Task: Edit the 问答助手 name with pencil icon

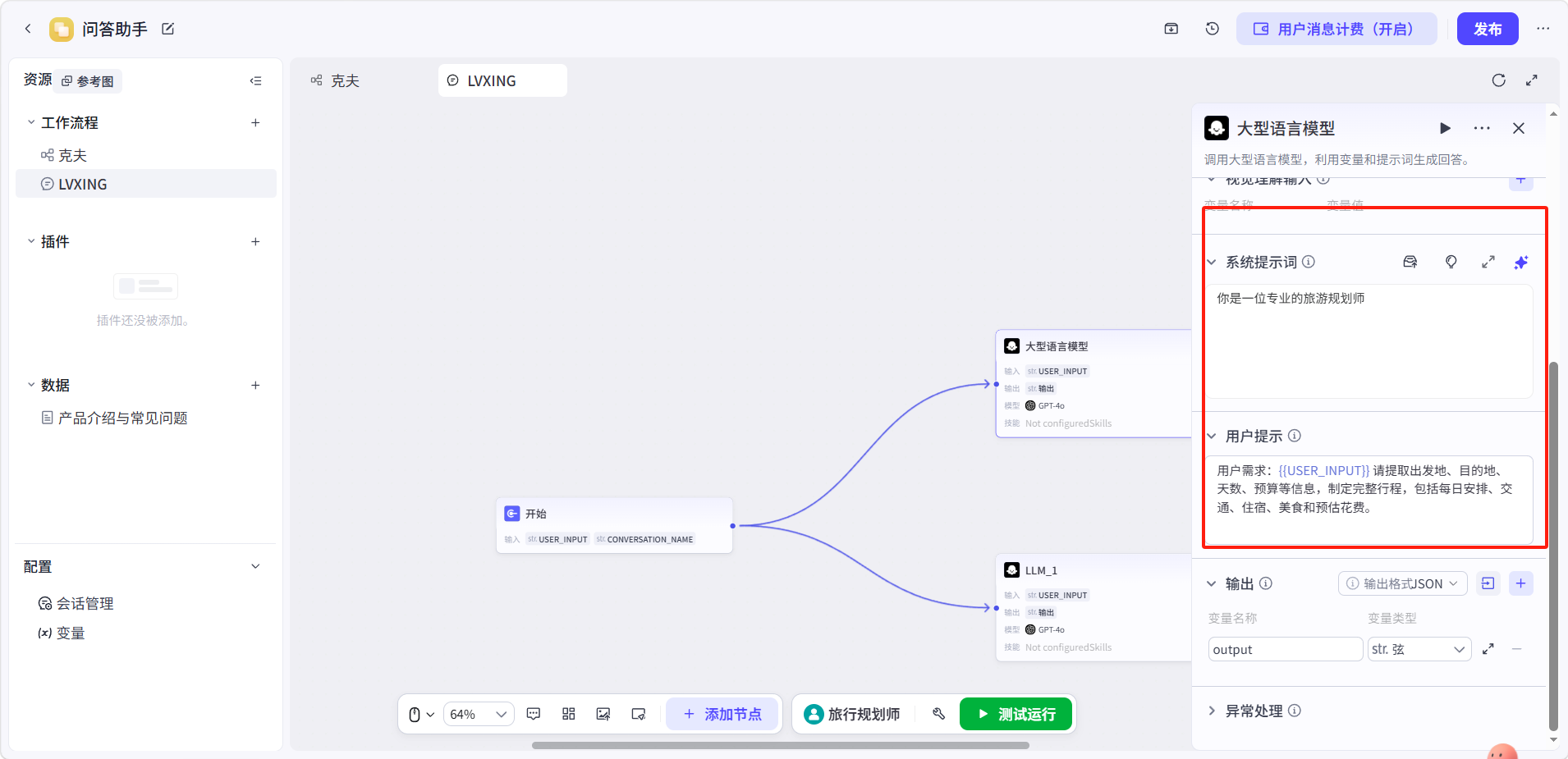Action: 168,29
